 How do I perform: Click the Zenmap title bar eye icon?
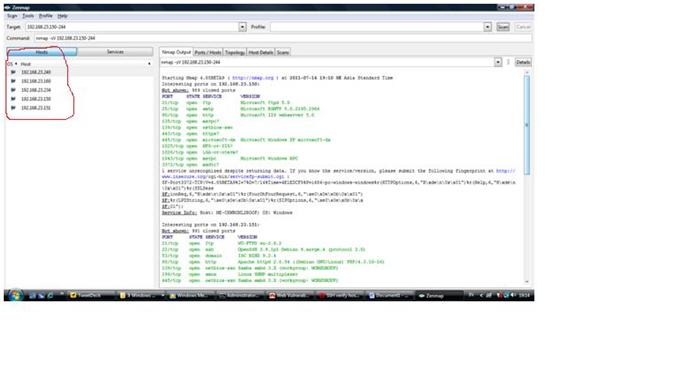(7, 8)
